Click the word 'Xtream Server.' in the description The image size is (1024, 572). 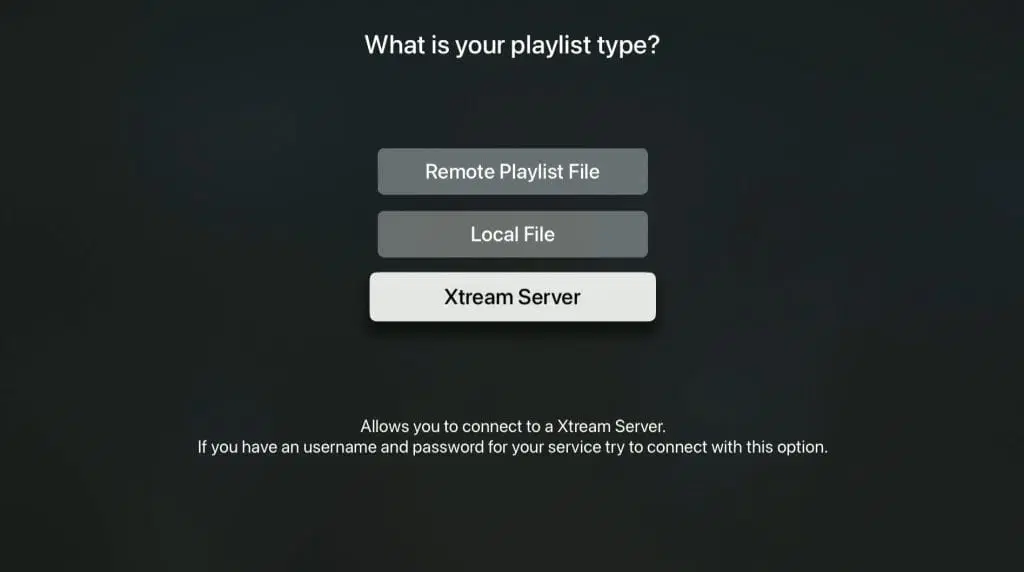click(x=611, y=426)
